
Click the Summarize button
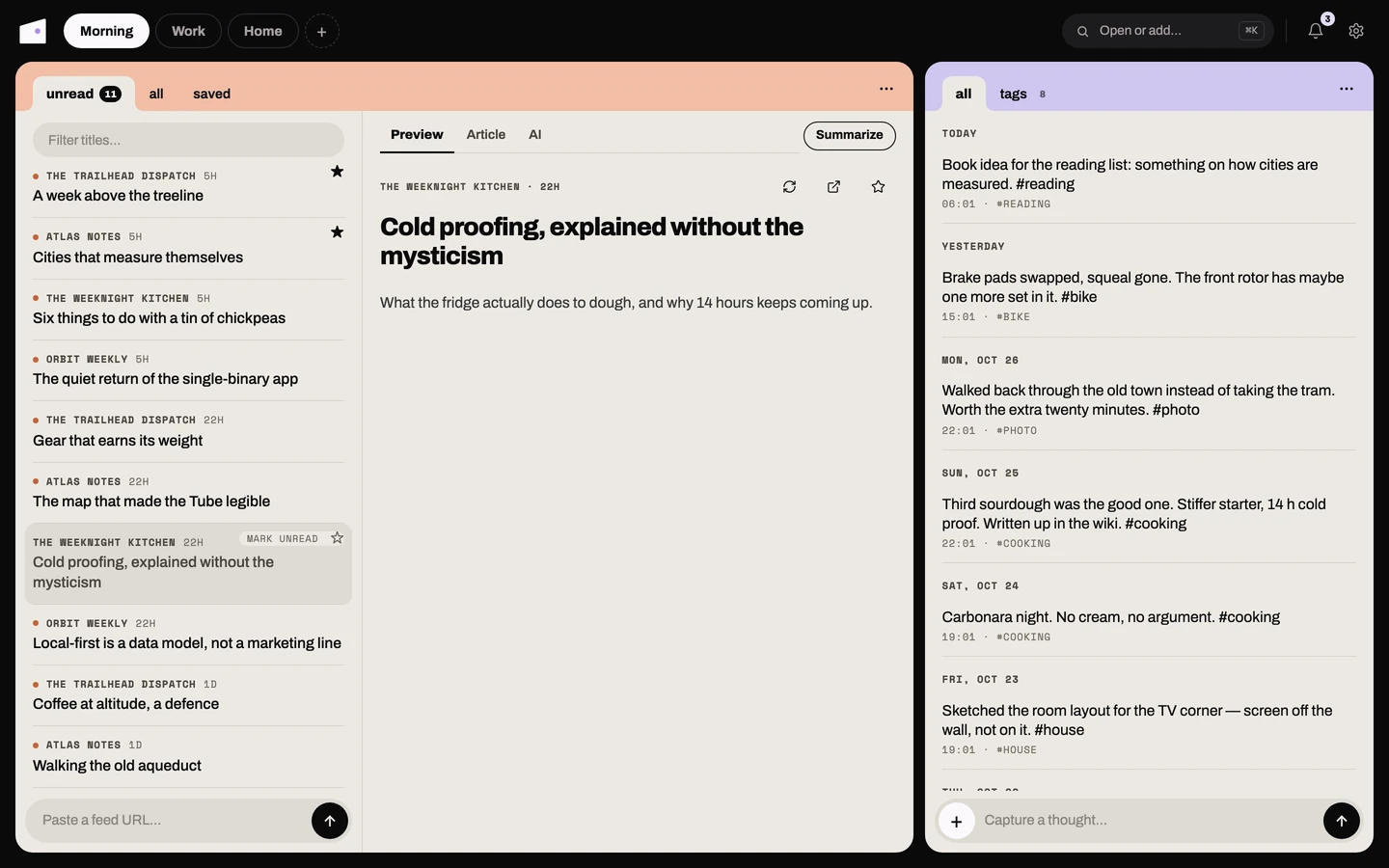[x=850, y=135]
